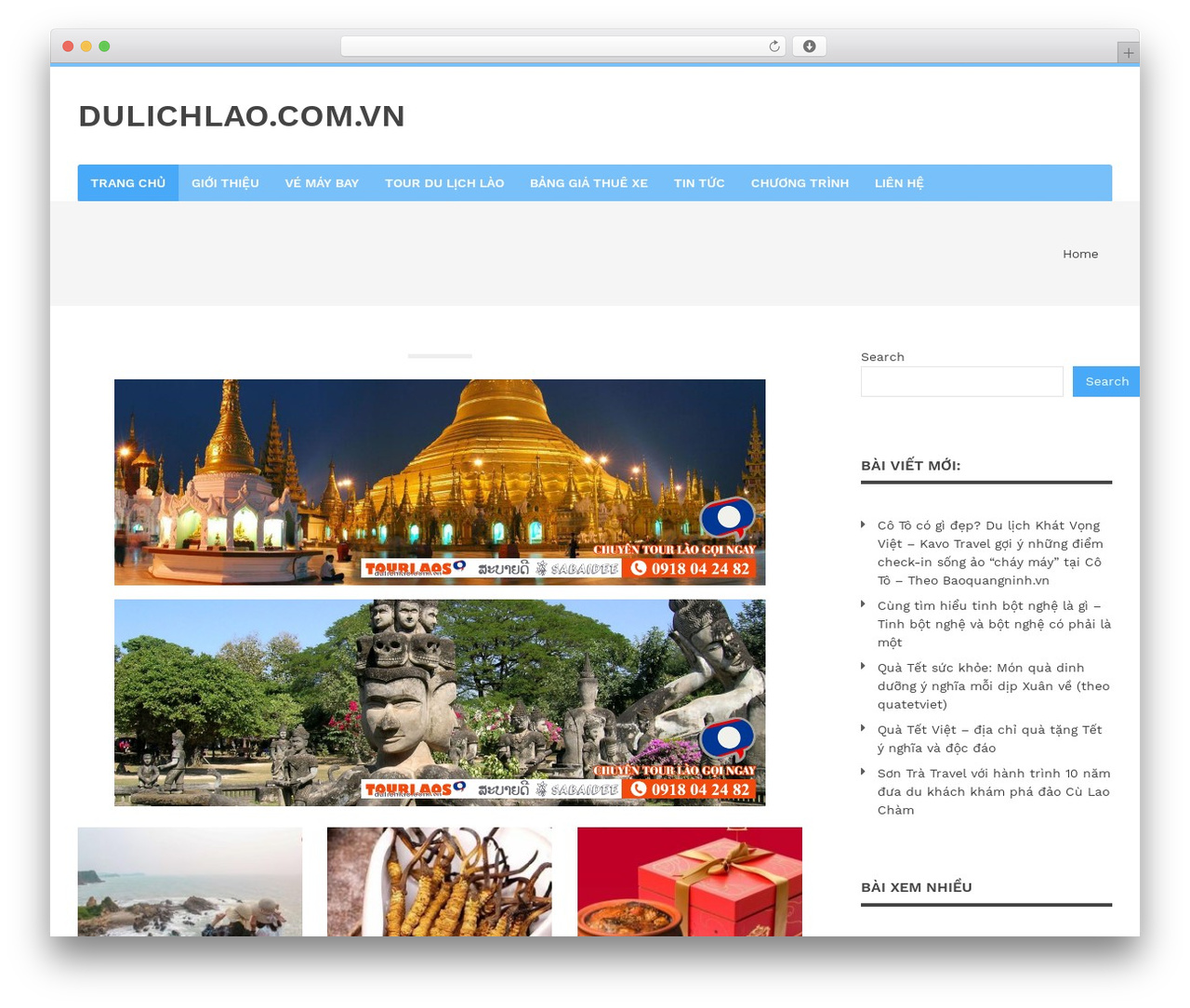Image resolution: width=1190 pixels, height=1008 pixels.
Task: Go to VÉ MÁY BAY page
Action: pyautogui.click(x=322, y=183)
